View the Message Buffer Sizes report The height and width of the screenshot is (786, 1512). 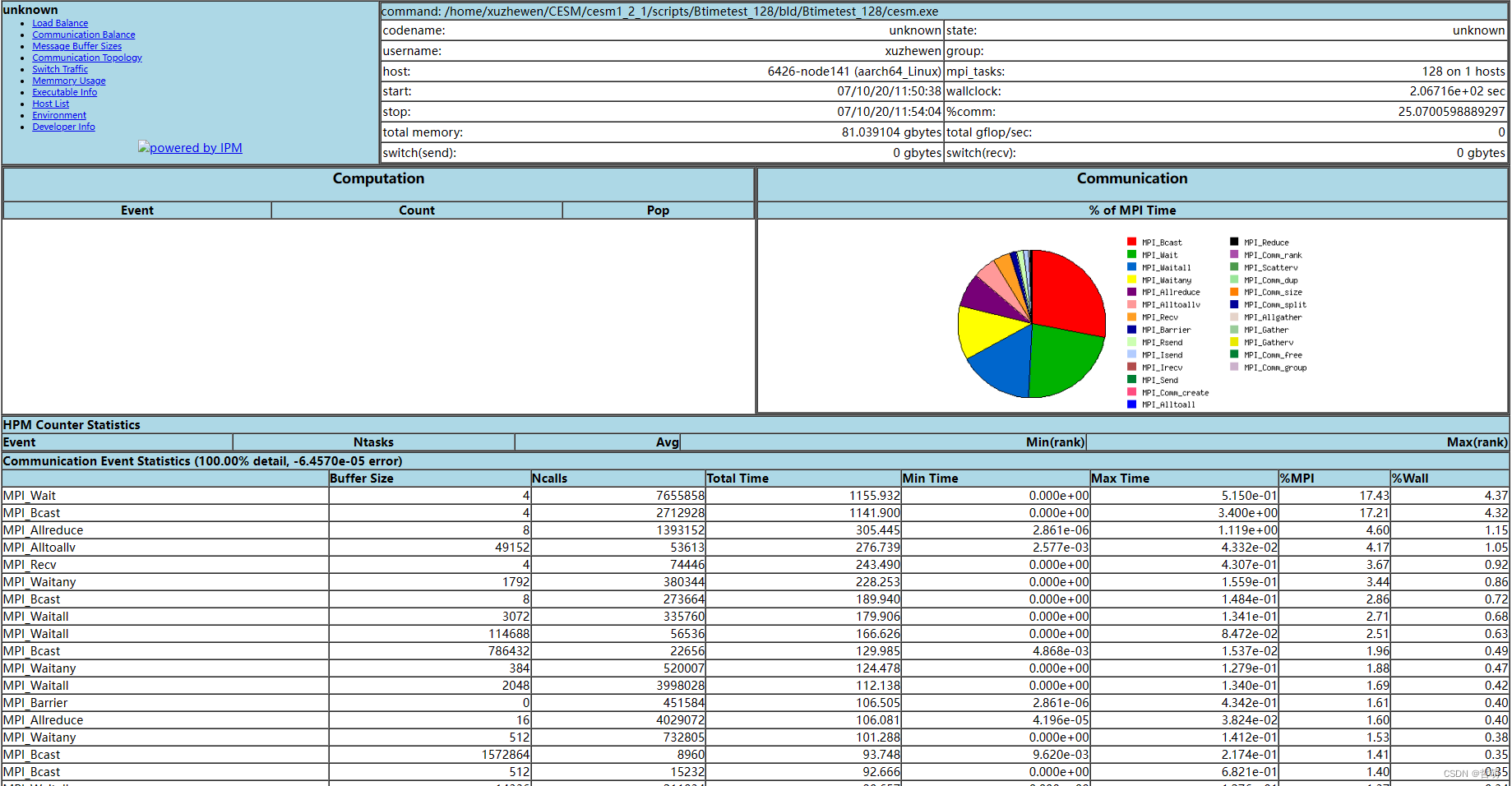(76, 46)
